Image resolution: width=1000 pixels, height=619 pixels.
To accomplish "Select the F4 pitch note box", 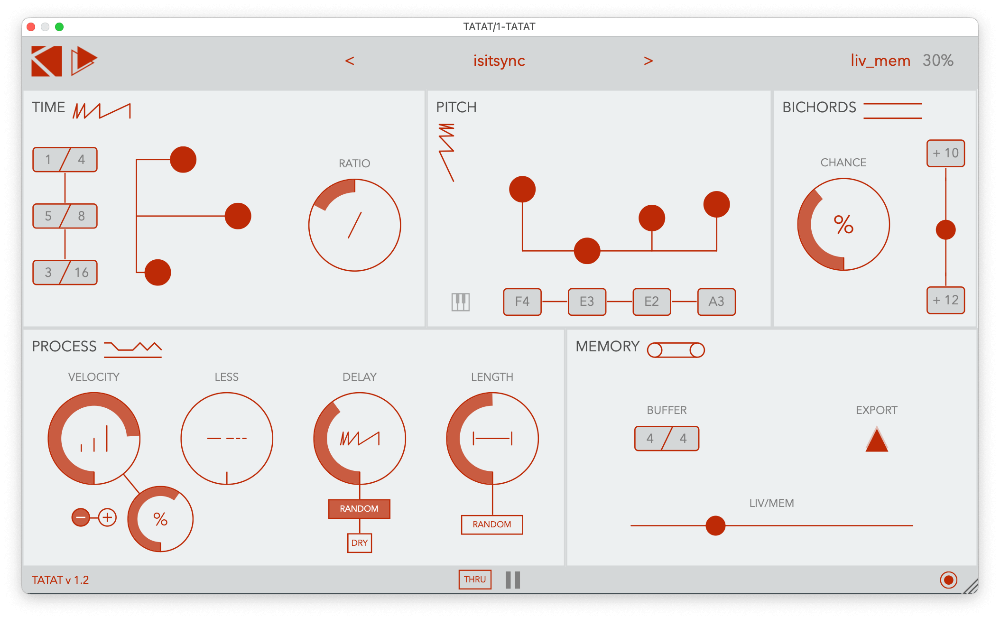I will 522,302.
